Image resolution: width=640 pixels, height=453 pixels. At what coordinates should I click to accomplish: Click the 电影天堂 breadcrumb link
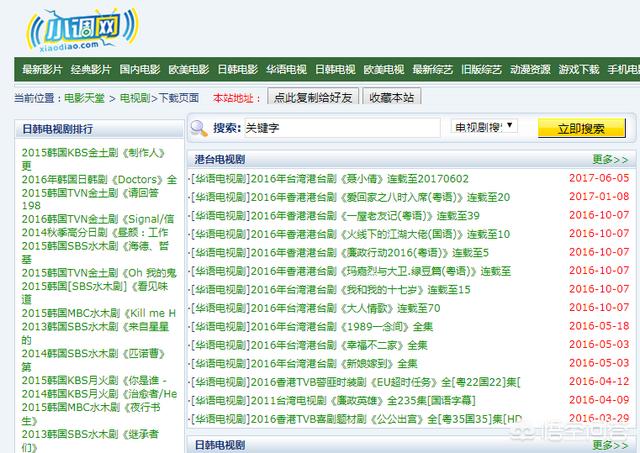[84, 98]
